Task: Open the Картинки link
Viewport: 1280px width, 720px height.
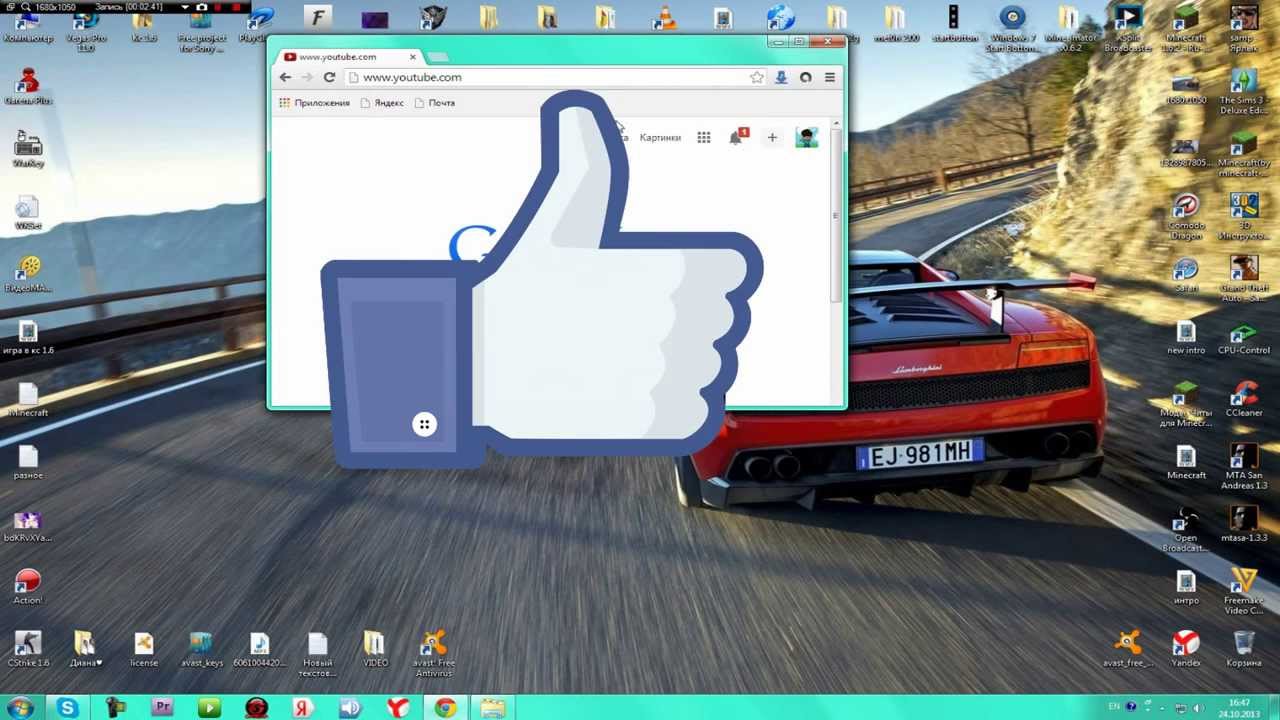Action: [x=660, y=137]
